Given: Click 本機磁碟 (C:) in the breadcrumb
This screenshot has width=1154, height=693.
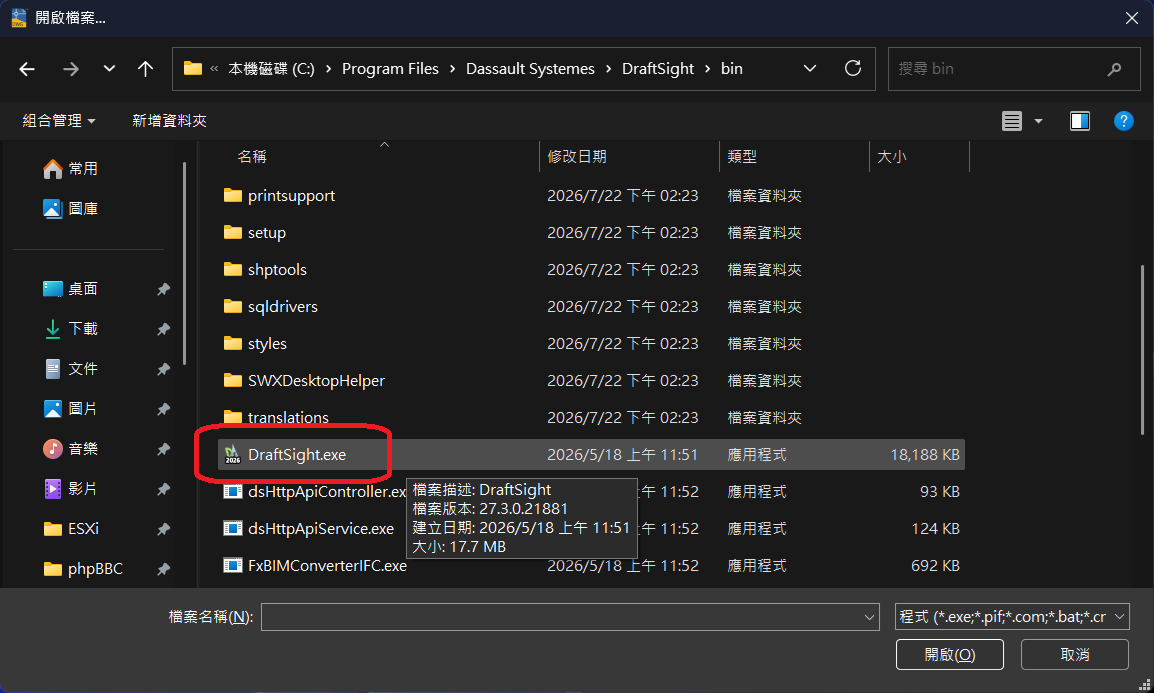Looking at the screenshot, I should coord(271,68).
